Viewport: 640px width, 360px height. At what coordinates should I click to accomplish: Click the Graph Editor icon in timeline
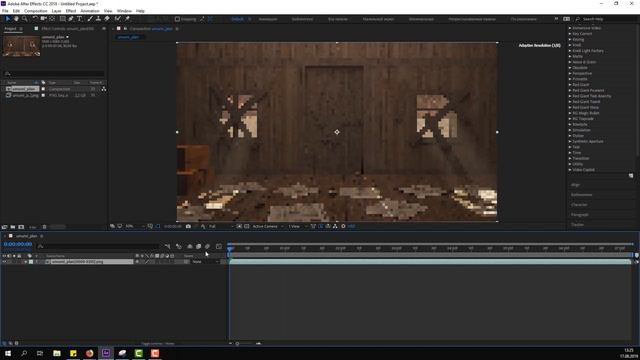[x=219, y=246]
